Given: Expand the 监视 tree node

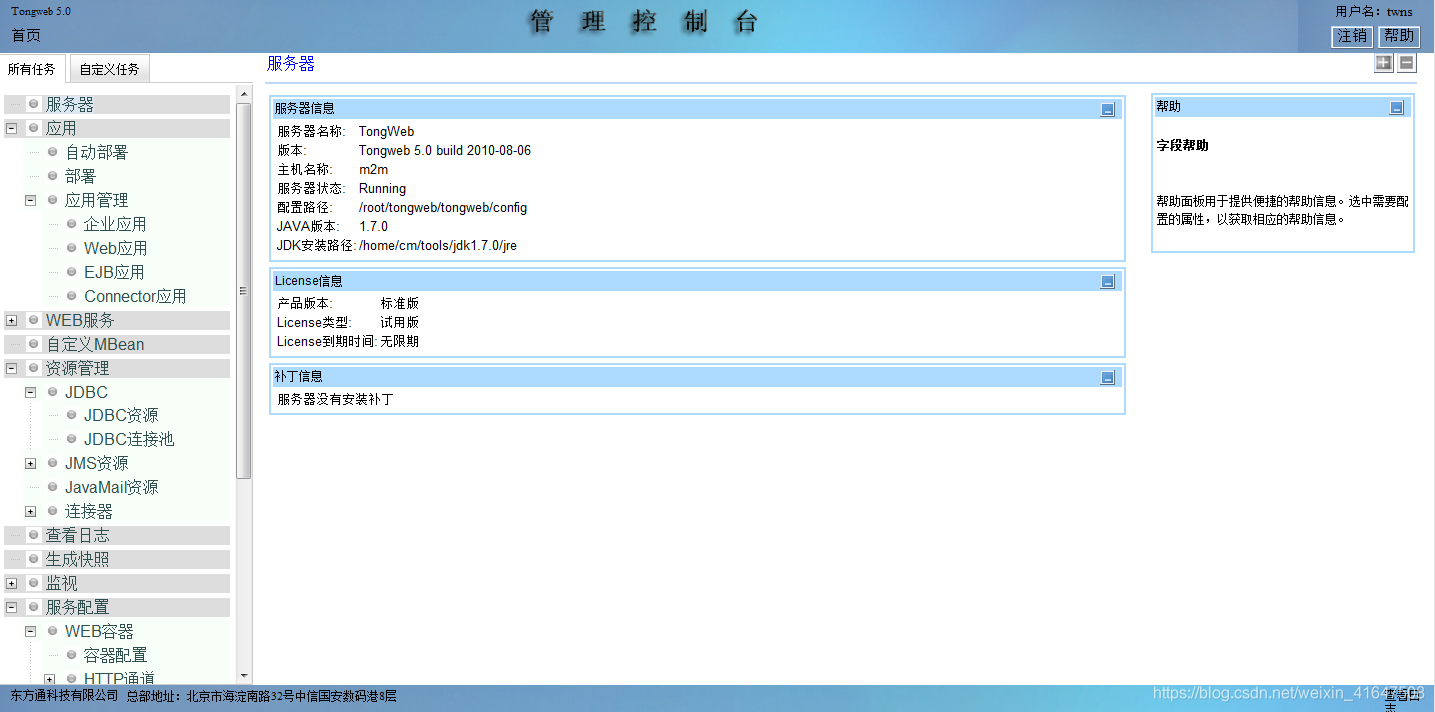Looking at the screenshot, I should (11, 583).
